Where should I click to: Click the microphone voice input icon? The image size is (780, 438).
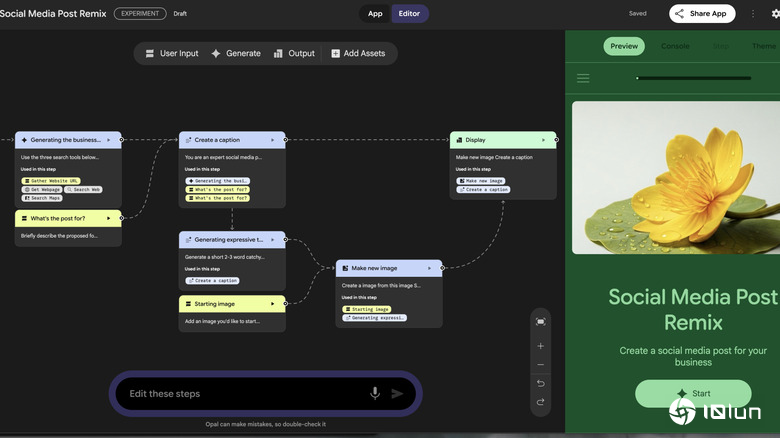tap(375, 394)
